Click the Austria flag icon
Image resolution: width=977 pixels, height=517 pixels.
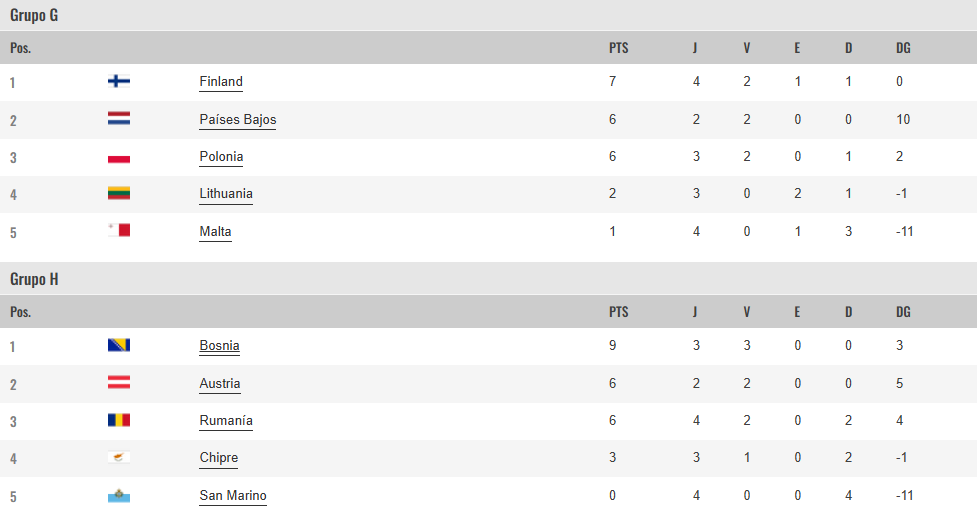pyautogui.click(x=119, y=382)
